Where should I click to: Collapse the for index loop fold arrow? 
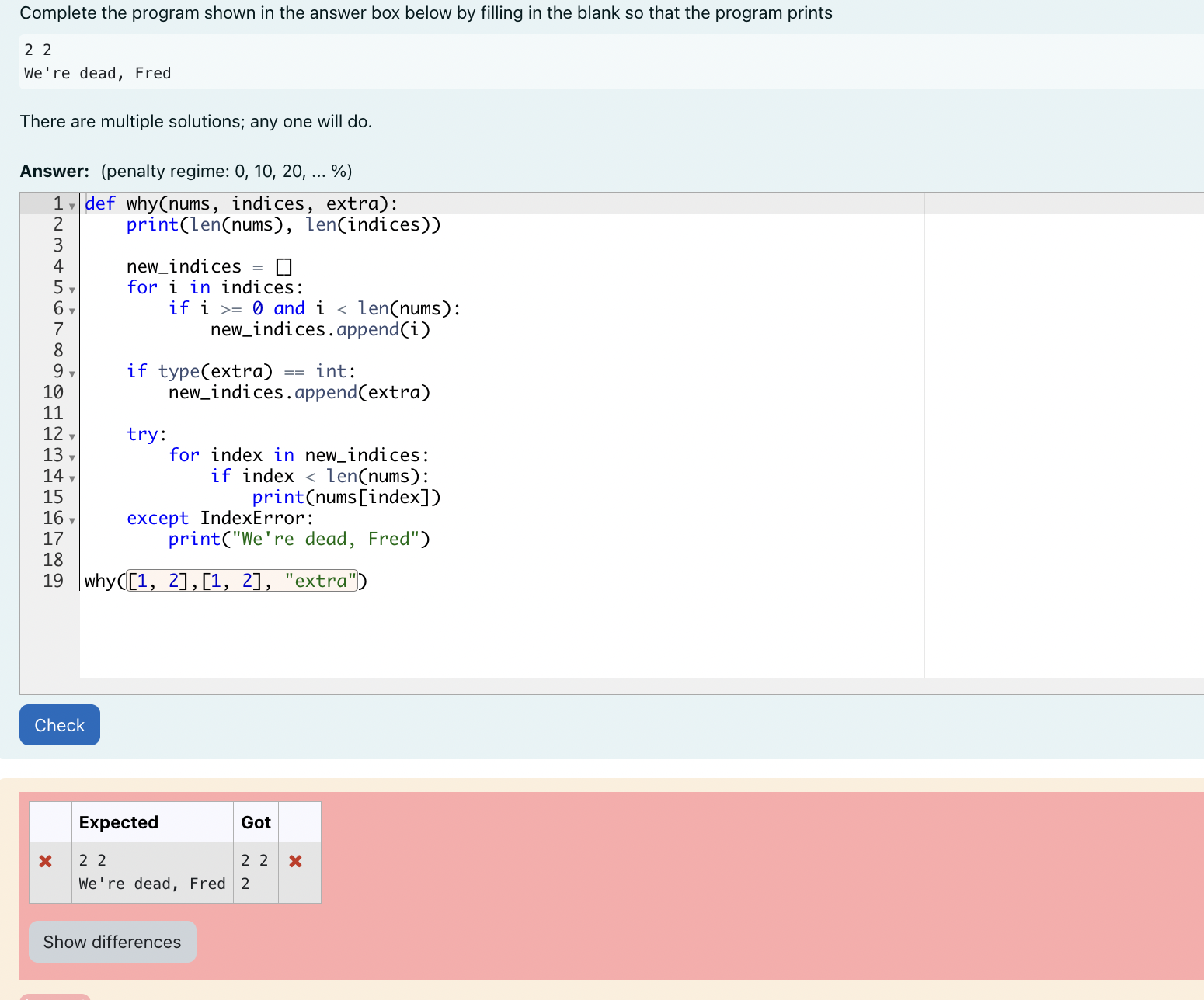tap(71, 457)
